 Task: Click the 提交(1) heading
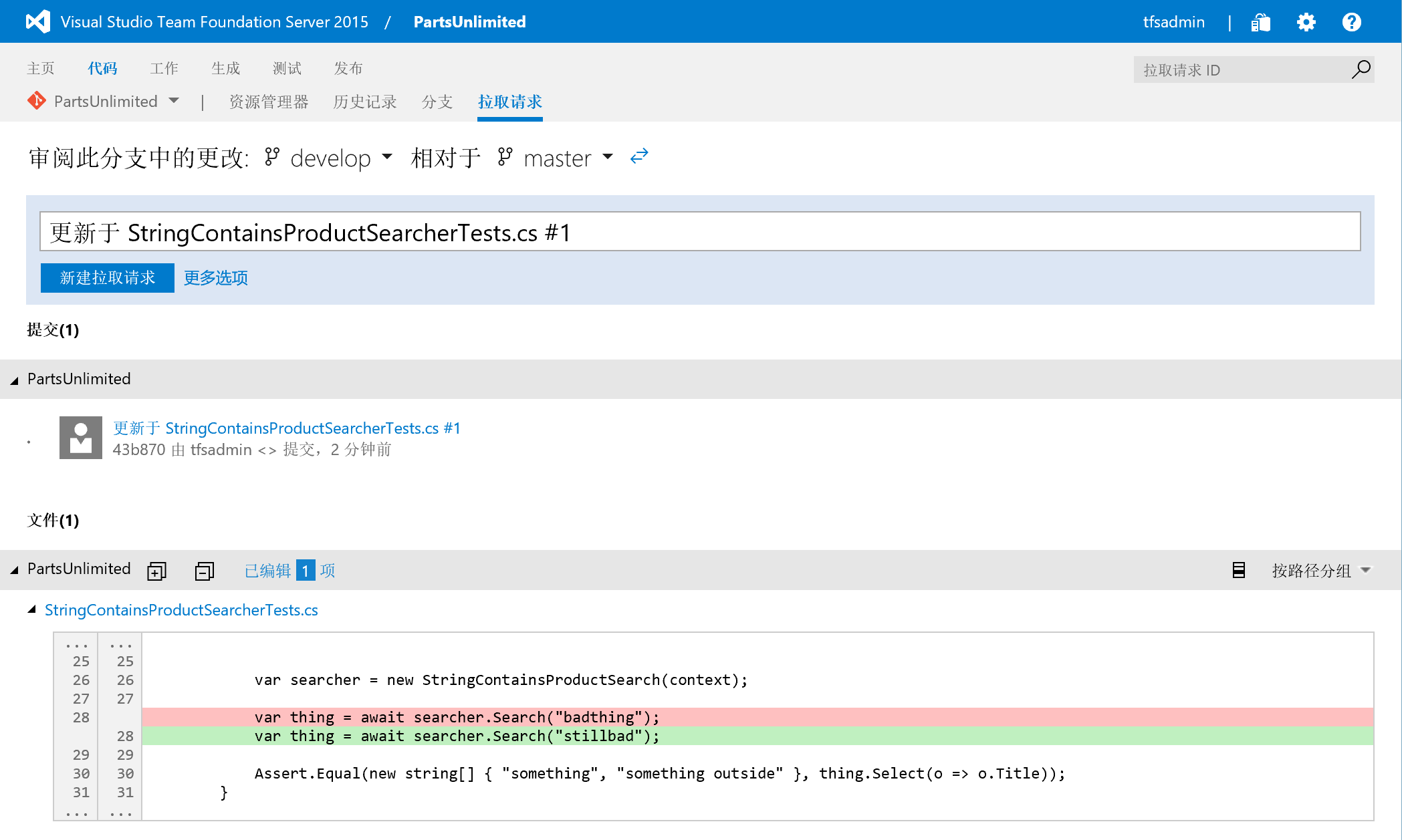53,329
